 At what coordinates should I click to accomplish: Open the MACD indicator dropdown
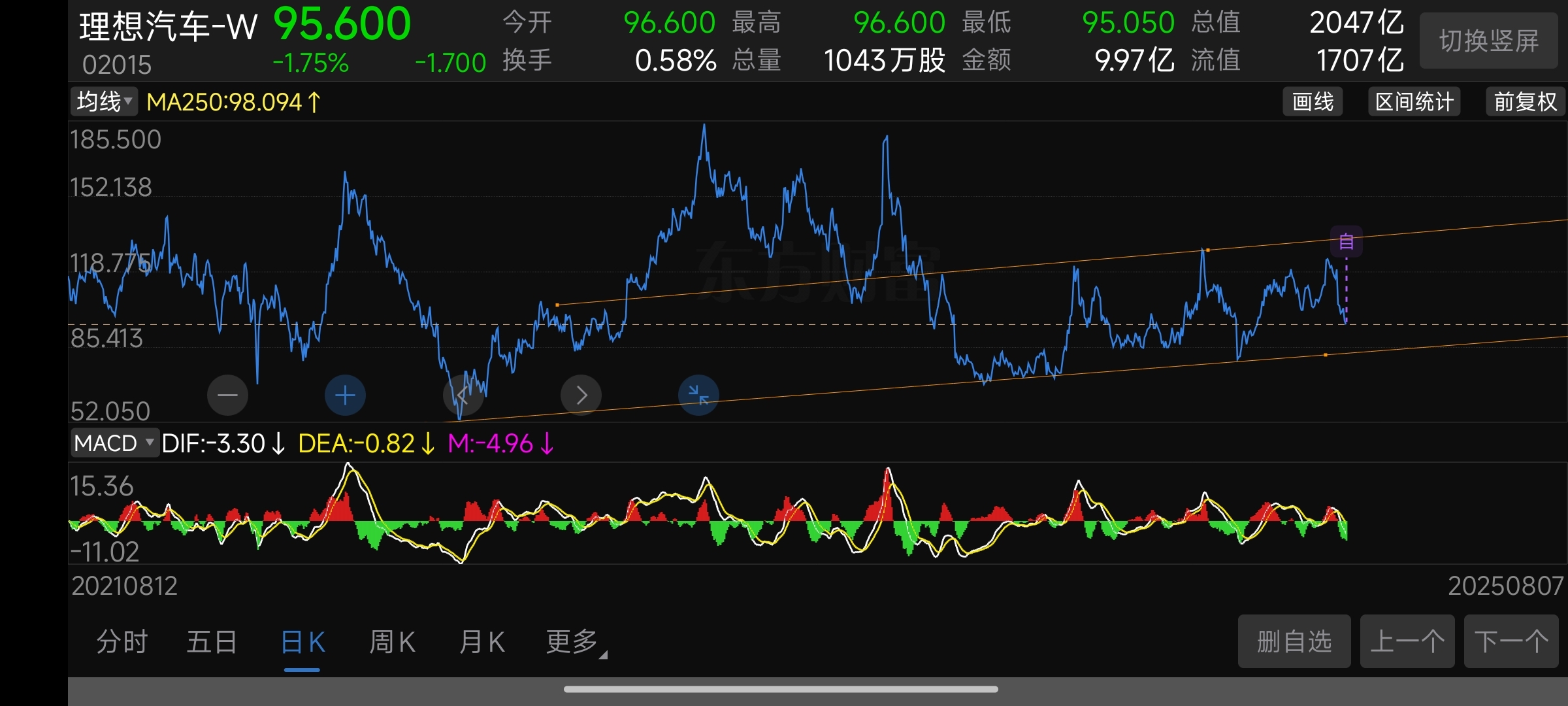coord(115,443)
